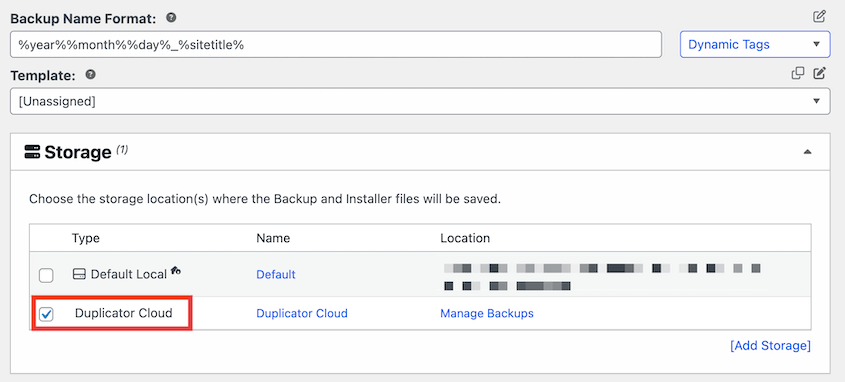Click the edit icon above Dynamic Tags

pos(819,17)
